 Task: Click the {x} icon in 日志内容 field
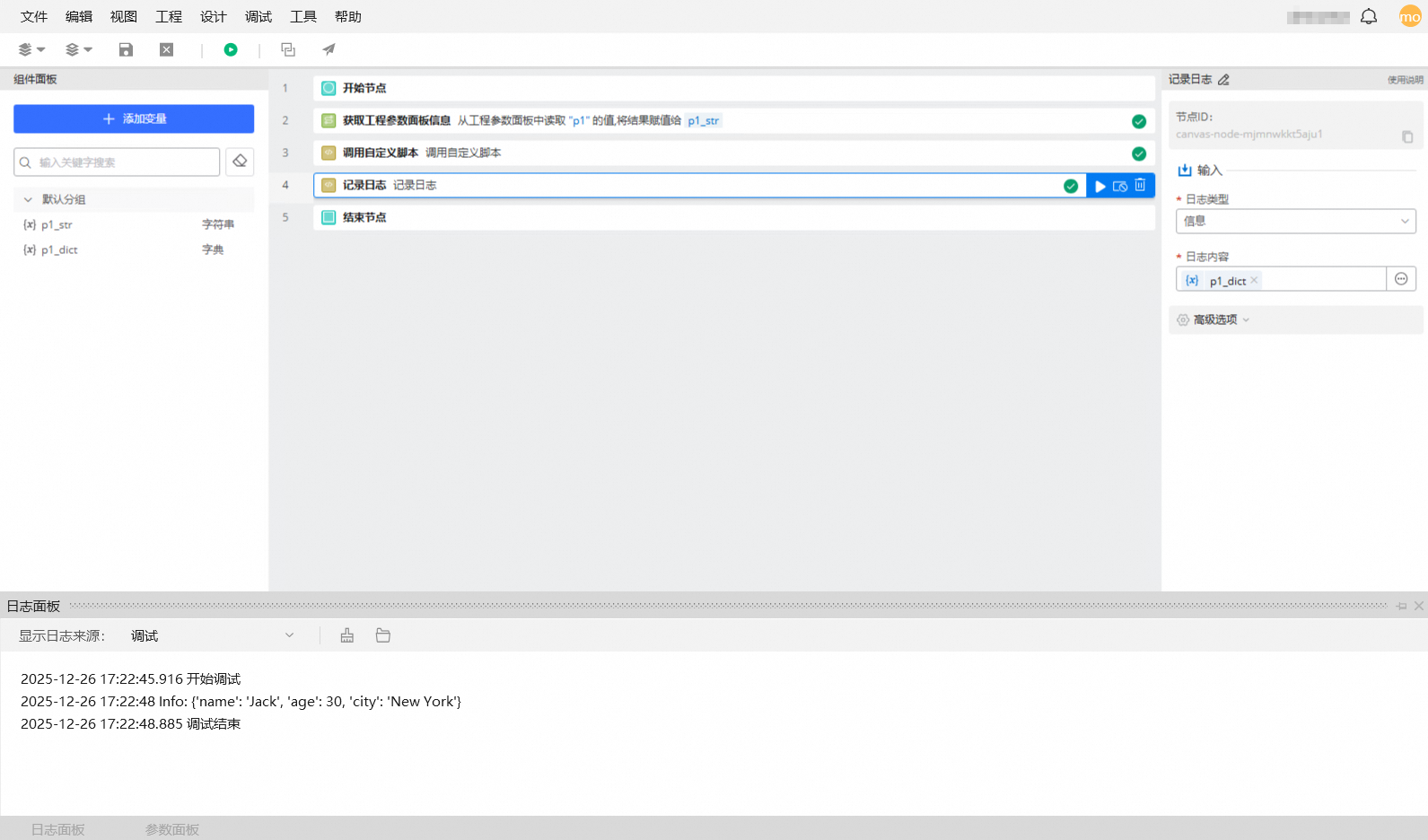tap(1192, 280)
